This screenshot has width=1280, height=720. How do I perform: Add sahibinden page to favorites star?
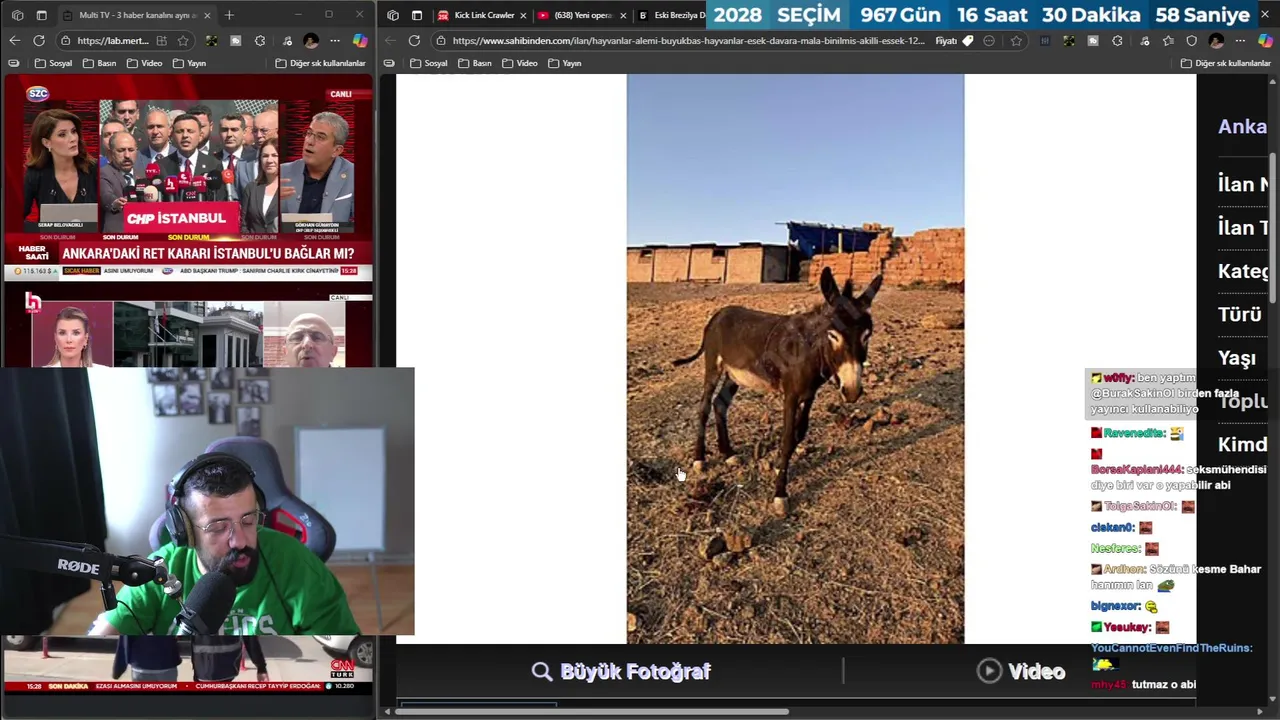tap(1016, 40)
